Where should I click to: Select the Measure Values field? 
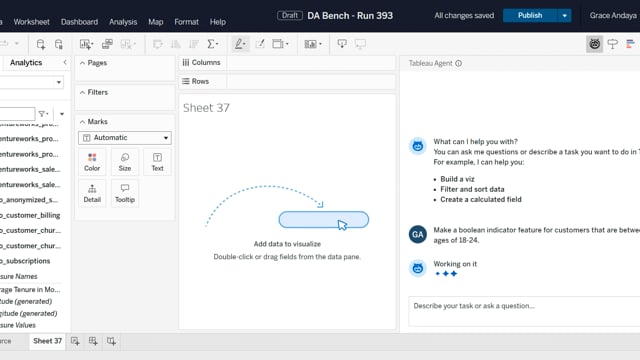[18, 325]
